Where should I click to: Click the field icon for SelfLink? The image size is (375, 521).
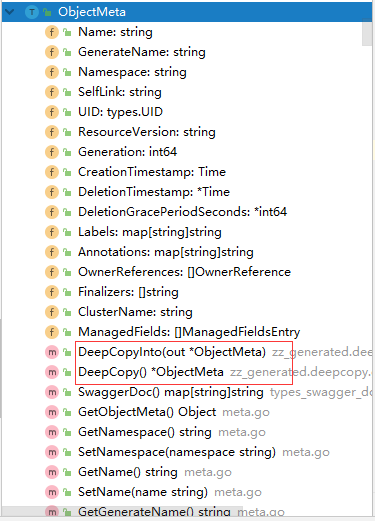pyautogui.click(x=52, y=92)
